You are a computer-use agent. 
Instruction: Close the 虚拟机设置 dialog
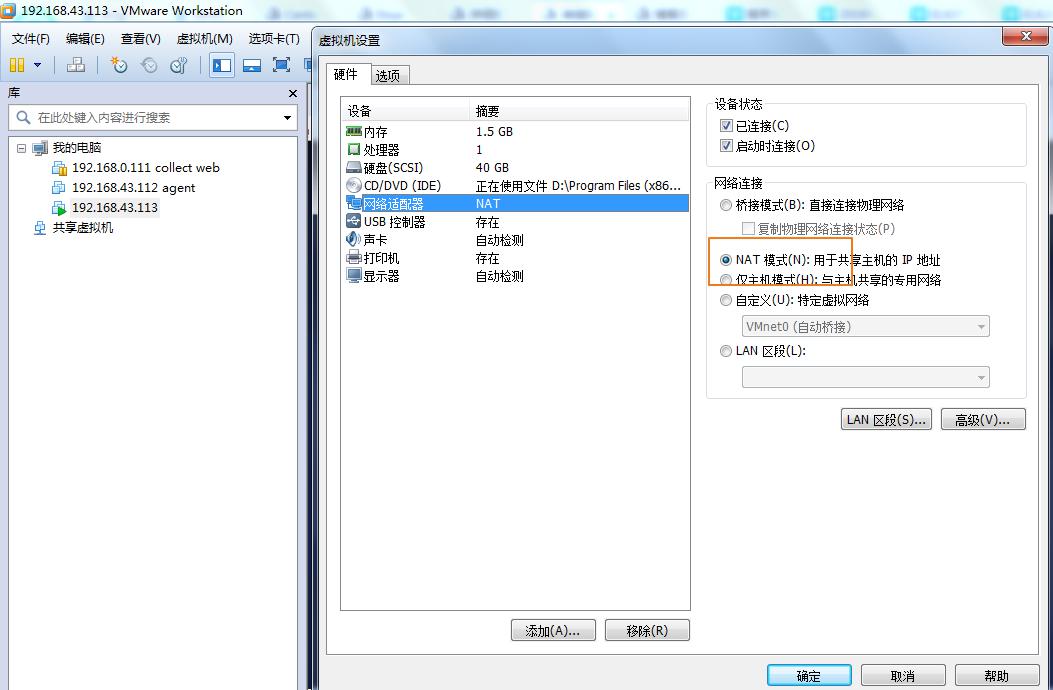point(1025,36)
